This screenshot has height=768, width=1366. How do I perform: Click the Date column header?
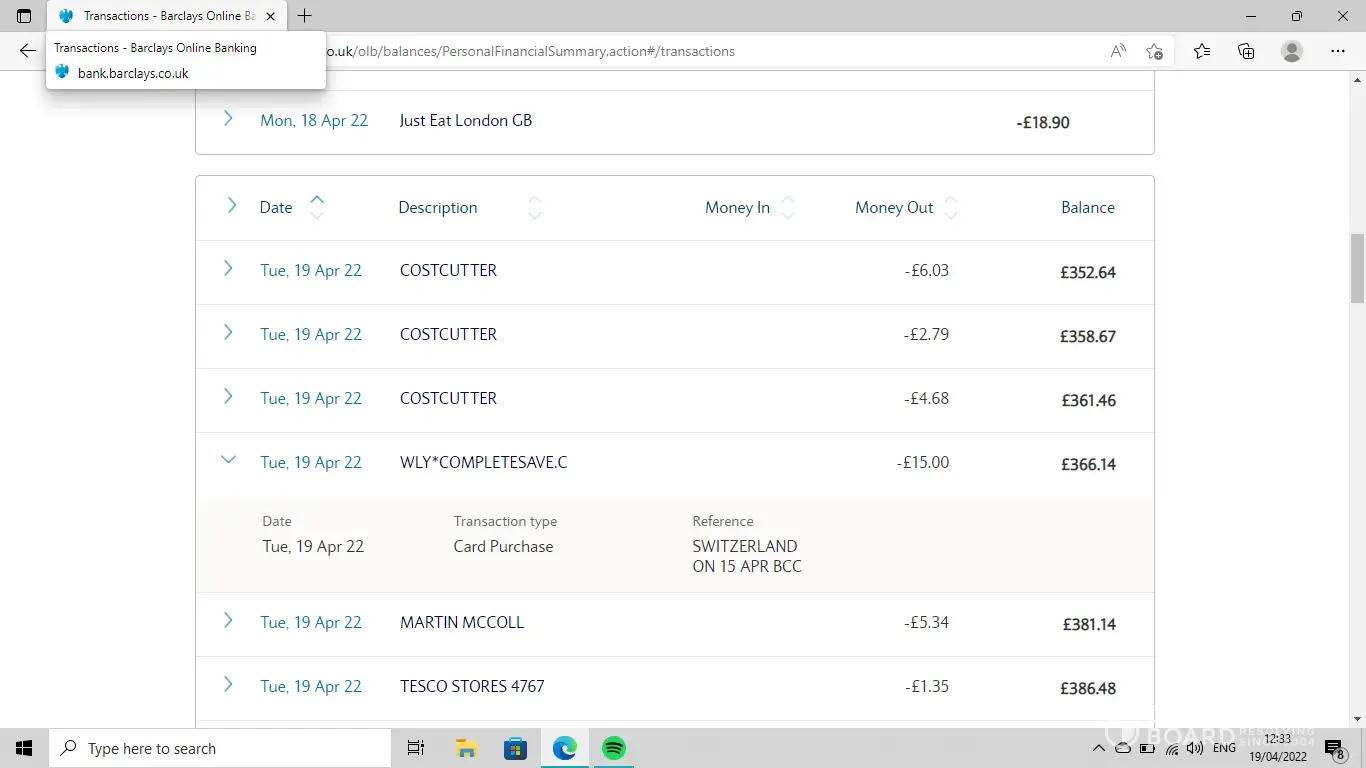276,207
